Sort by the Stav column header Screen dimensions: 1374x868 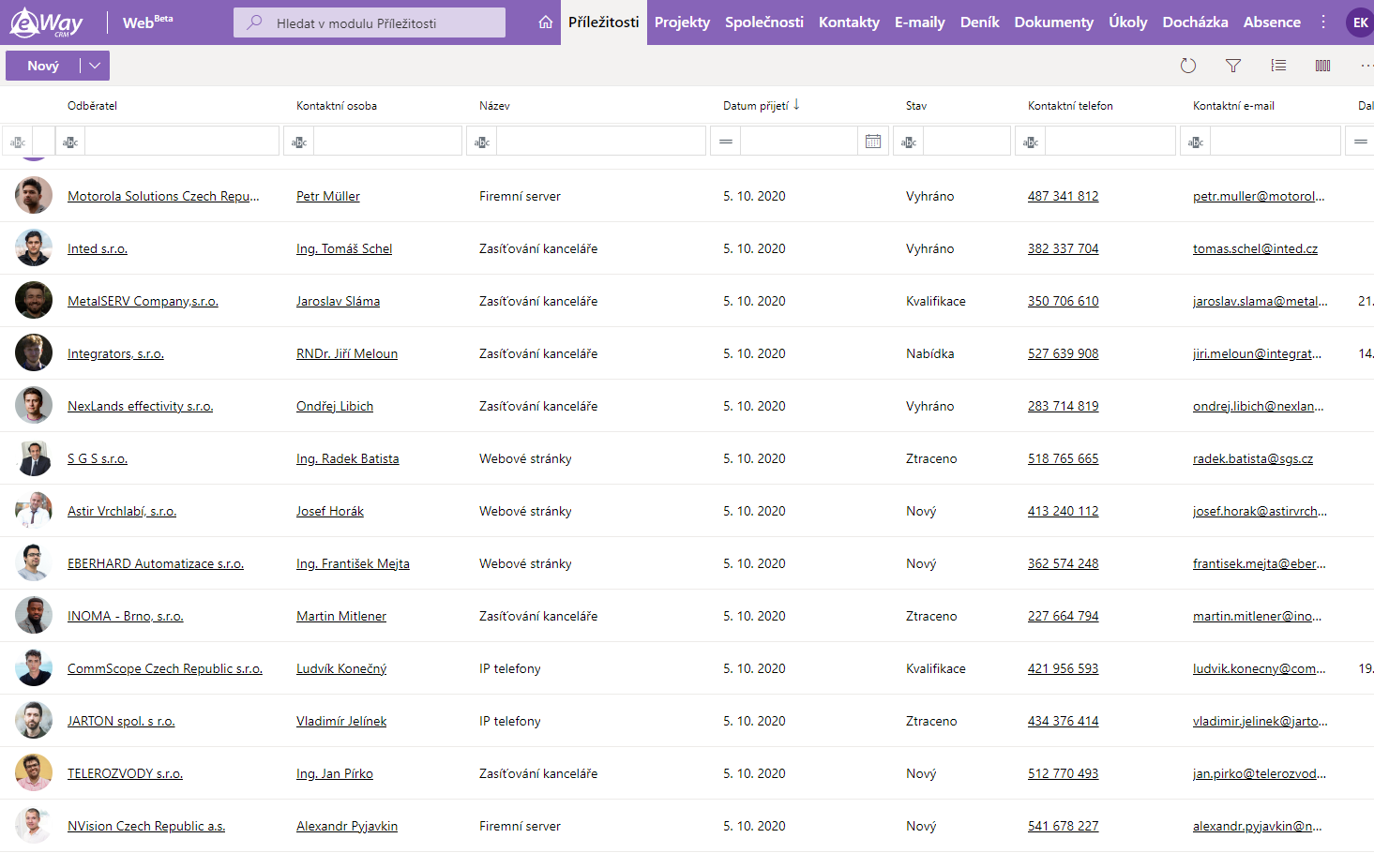(916, 106)
